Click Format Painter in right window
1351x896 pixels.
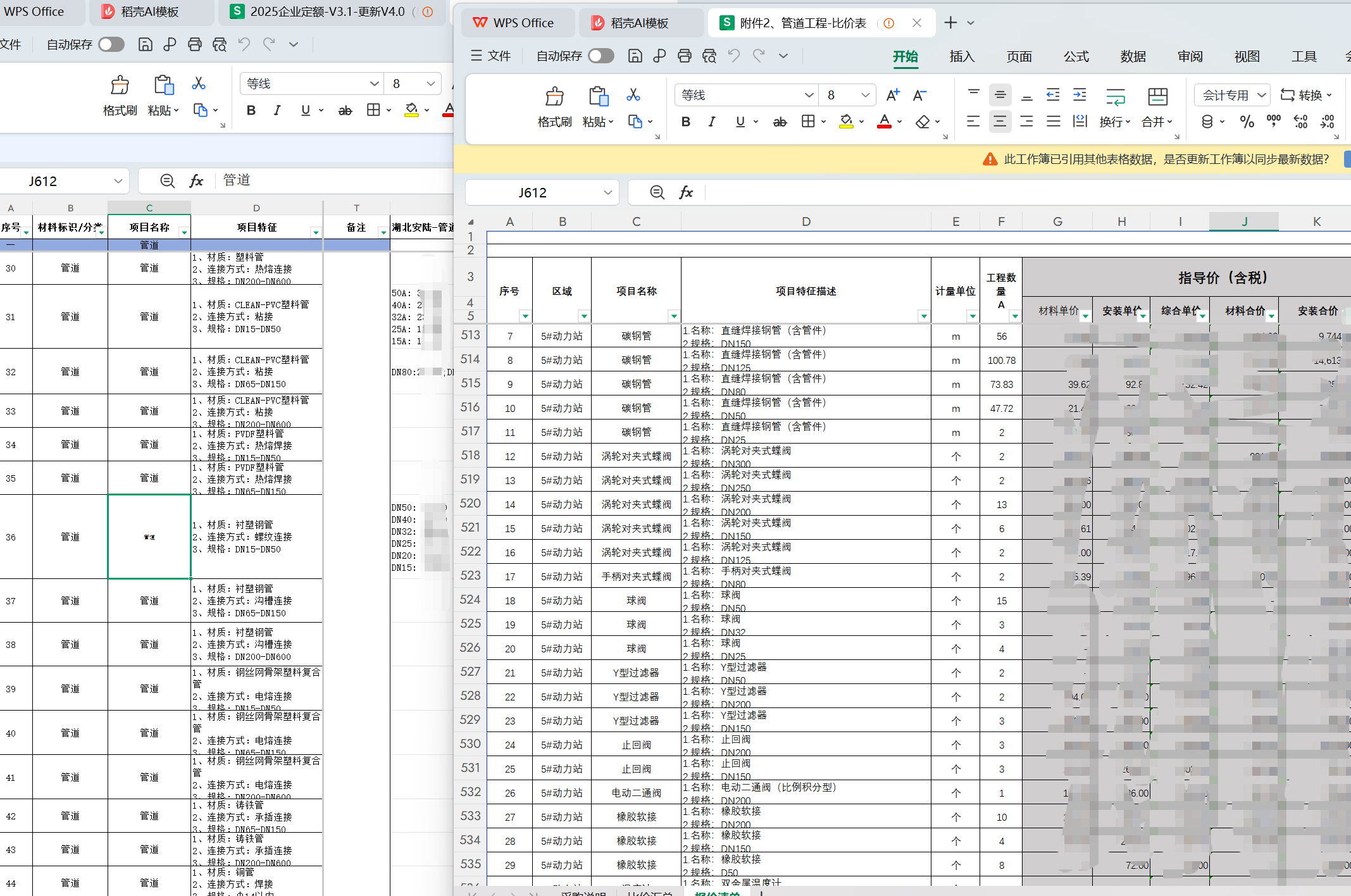[554, 107]
